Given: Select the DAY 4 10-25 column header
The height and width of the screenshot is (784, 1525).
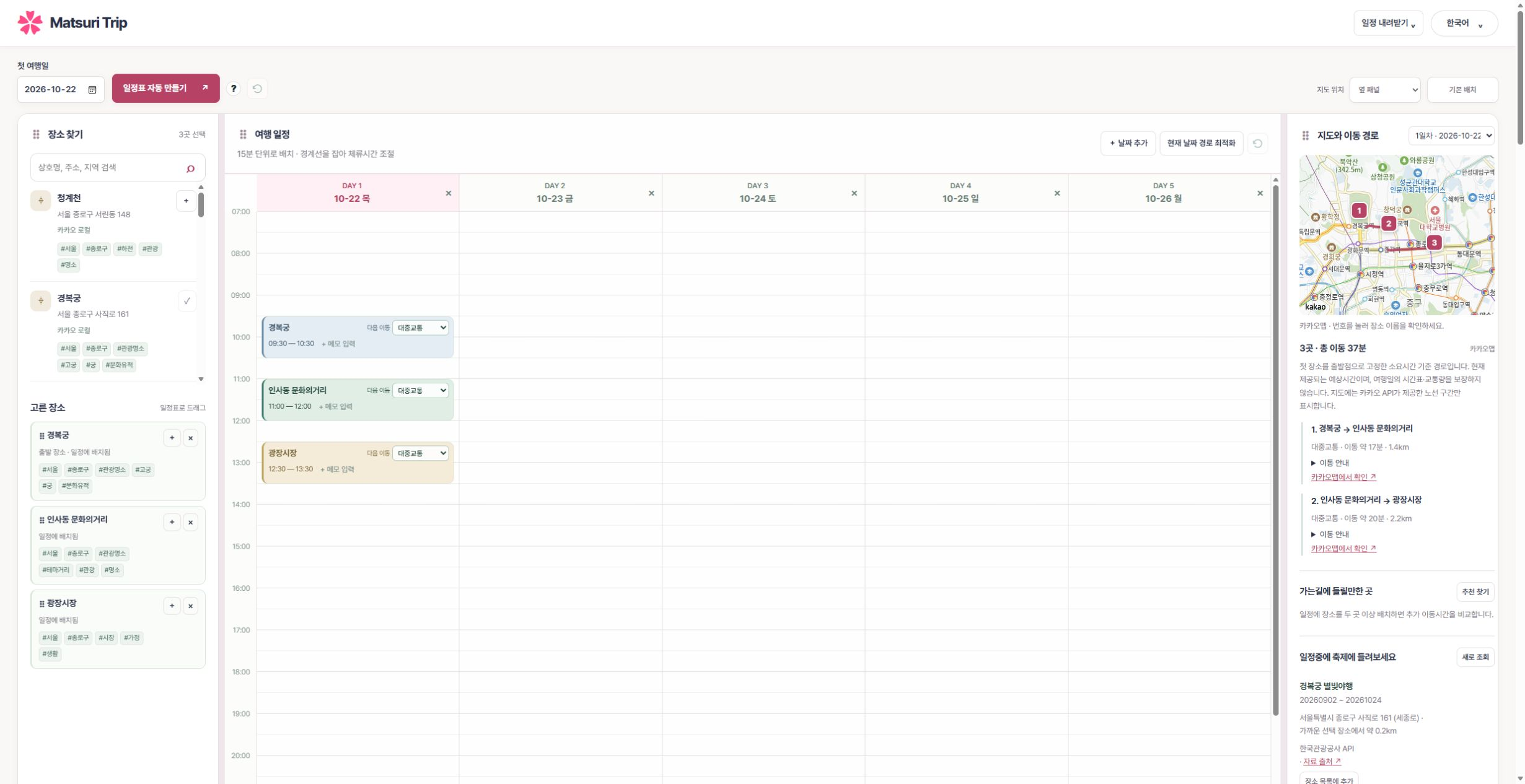Looking at the screenshot, I should click(x=960, y=193).
